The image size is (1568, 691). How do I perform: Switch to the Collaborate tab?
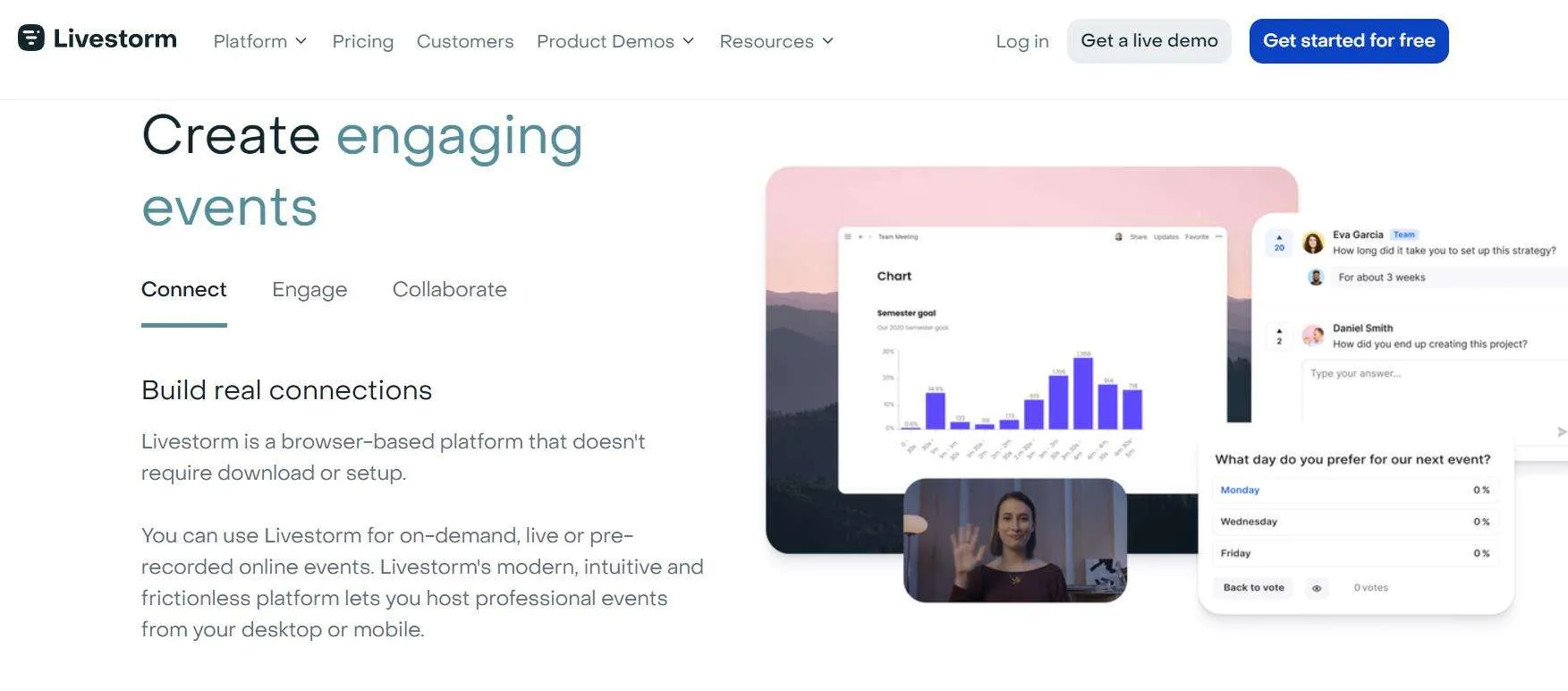click(450, 290)
